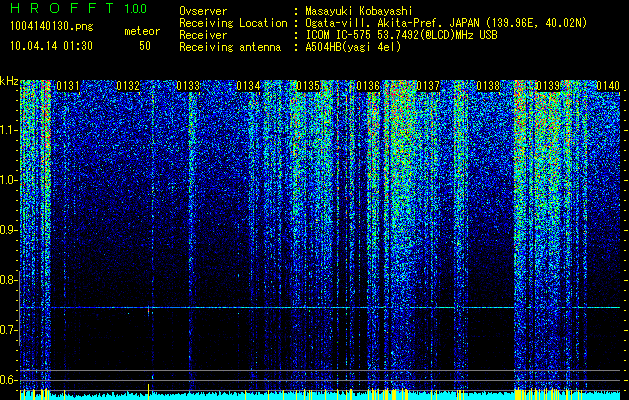Click the 0136 time marker
Viewport: 629px width, 400px height.
[x=368, y=86]
